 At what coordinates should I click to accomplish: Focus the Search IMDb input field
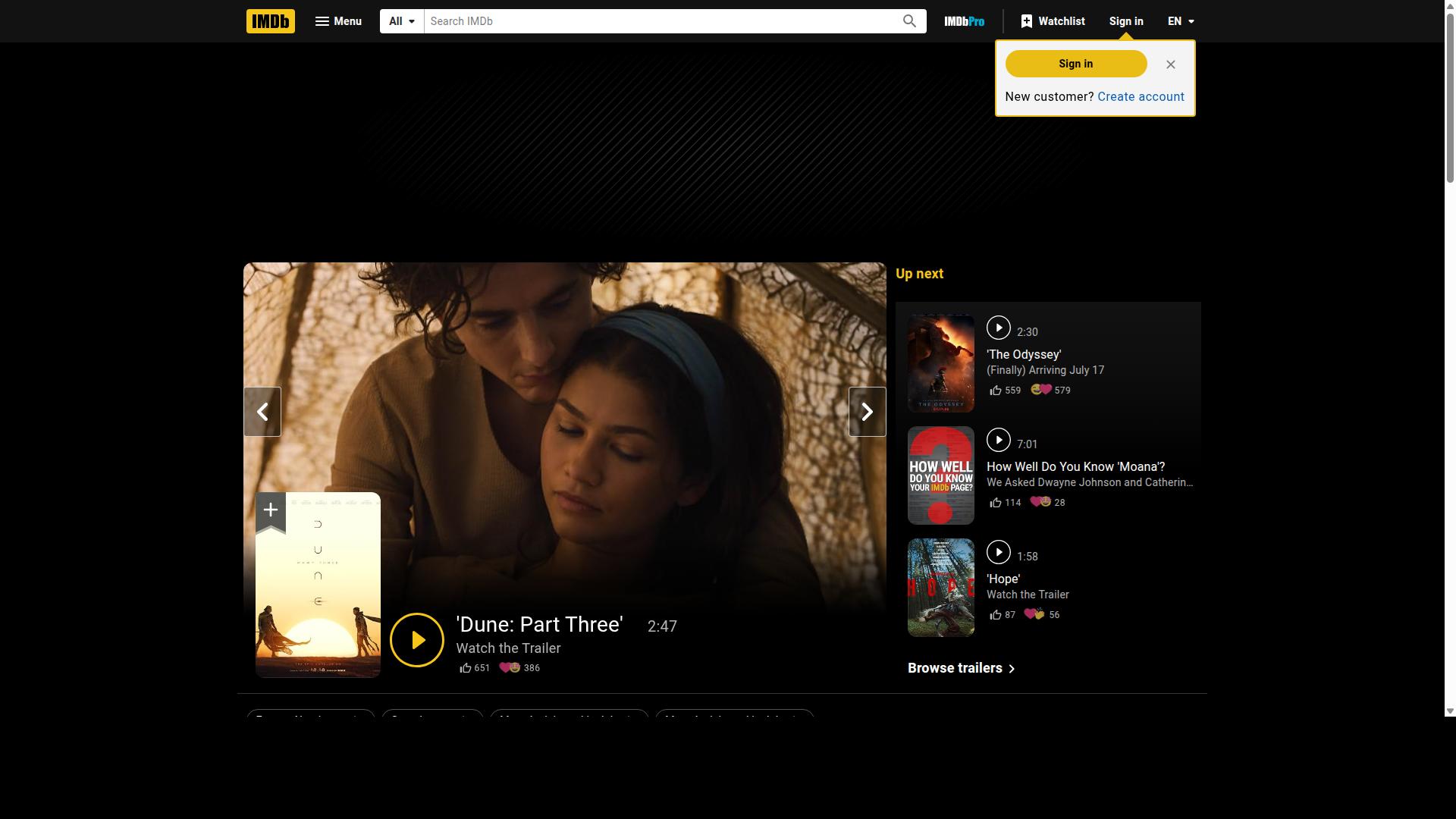click(658, 21)
